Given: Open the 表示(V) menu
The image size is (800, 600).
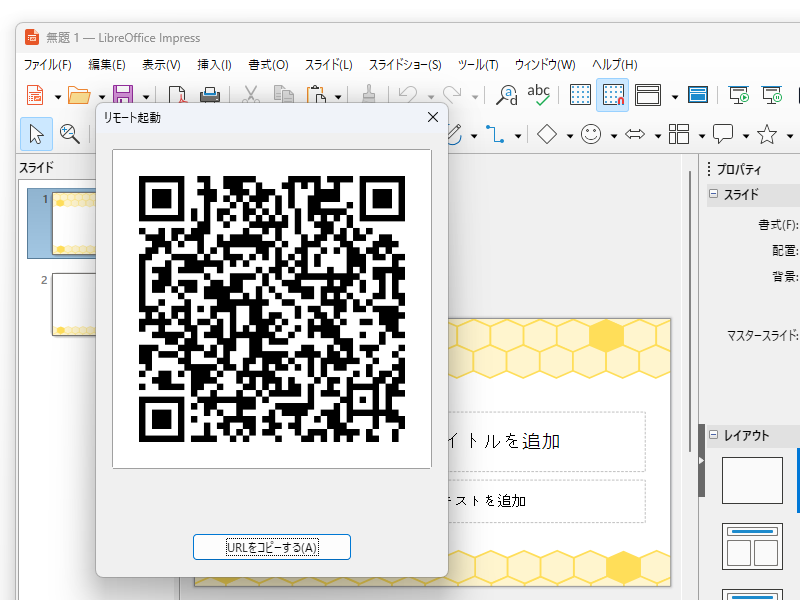Looking at the screenshot, I should [161, 65].
